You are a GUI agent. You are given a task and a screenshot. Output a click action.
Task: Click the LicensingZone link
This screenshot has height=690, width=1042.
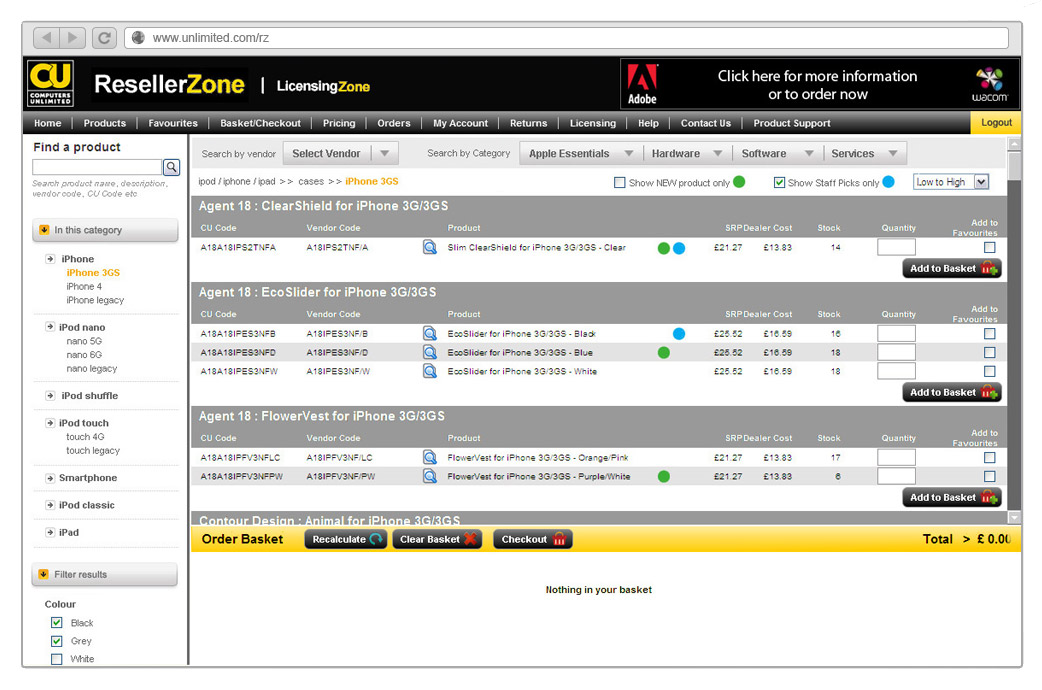coord(323,86)
